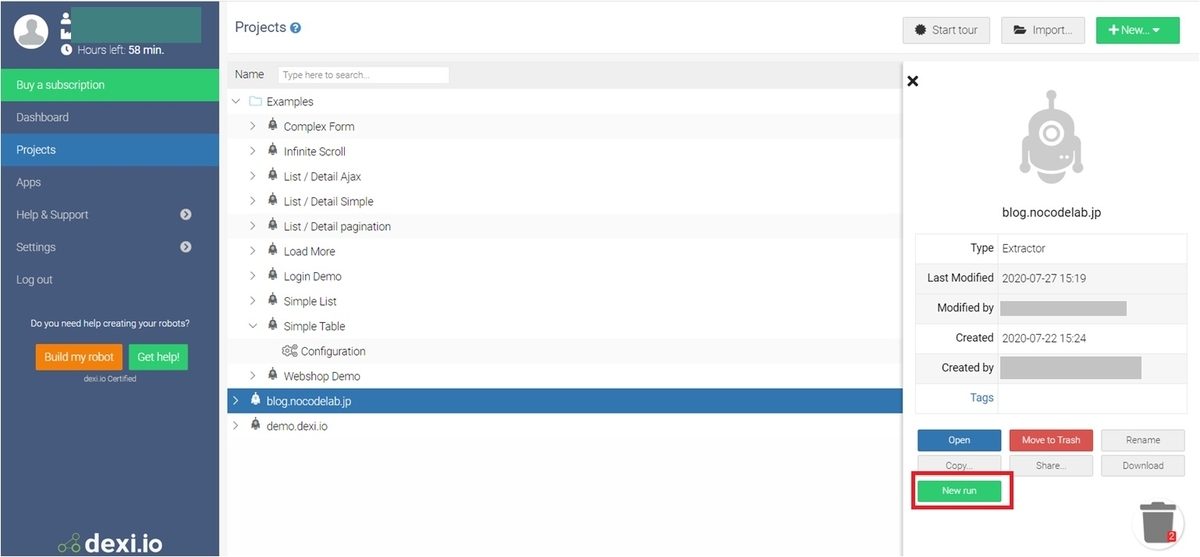1200x557 pixels.
Task: Click the Examples folder icon
Action: point(255,101)
